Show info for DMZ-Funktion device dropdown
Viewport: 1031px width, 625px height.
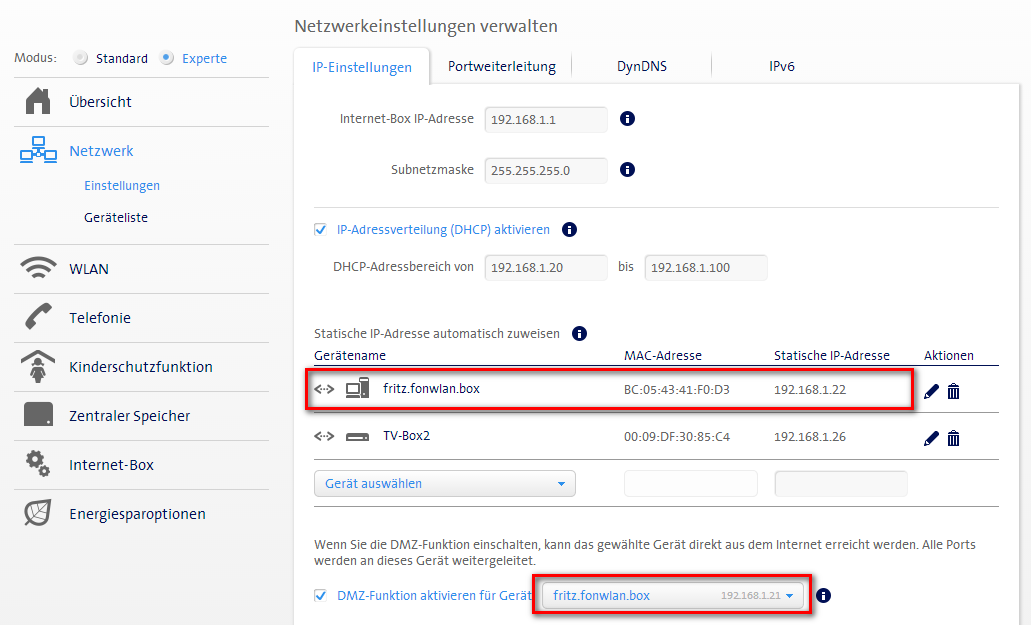coord(824,596)
